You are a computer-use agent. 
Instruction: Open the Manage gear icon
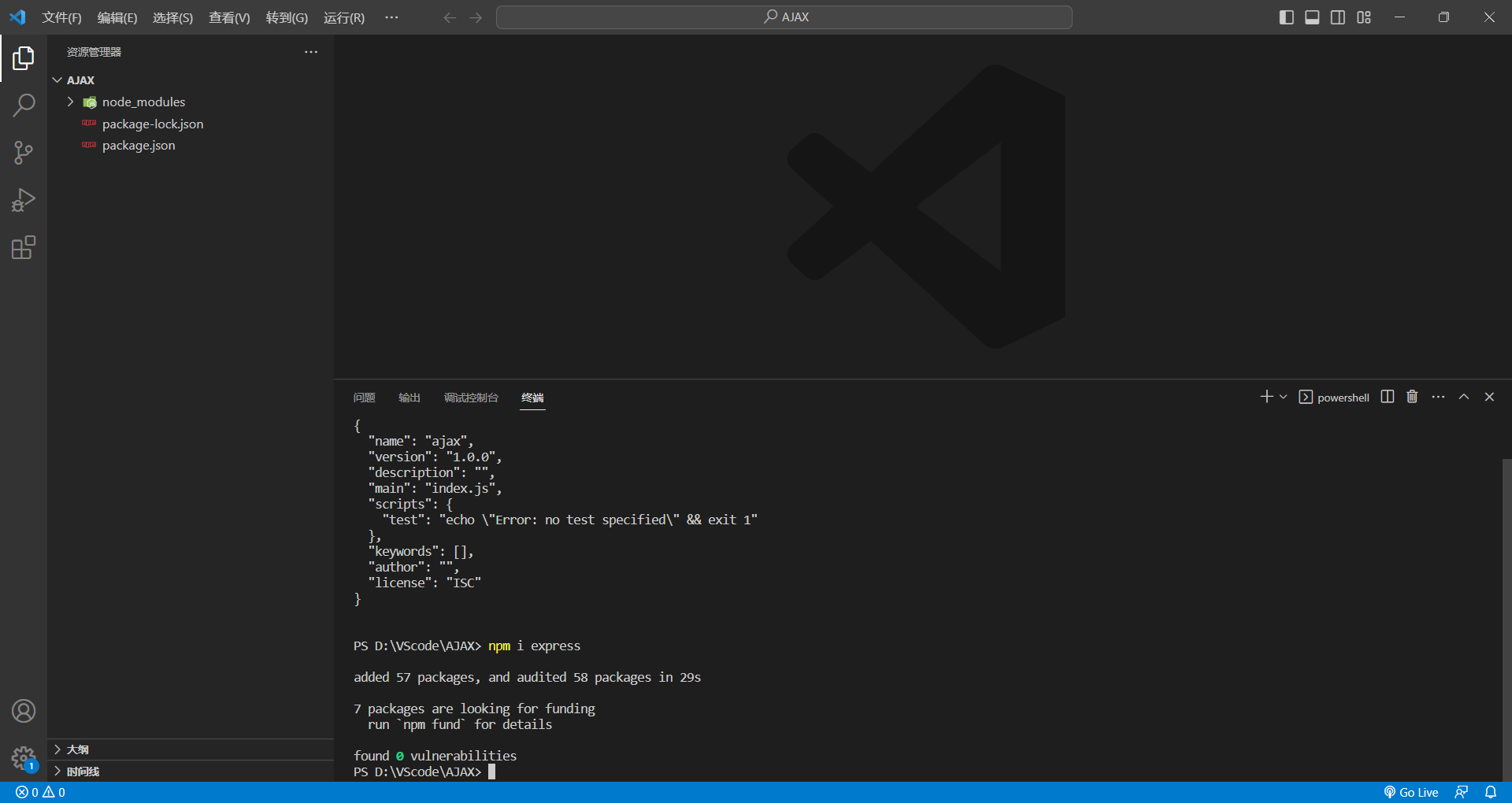coord(24,758)
